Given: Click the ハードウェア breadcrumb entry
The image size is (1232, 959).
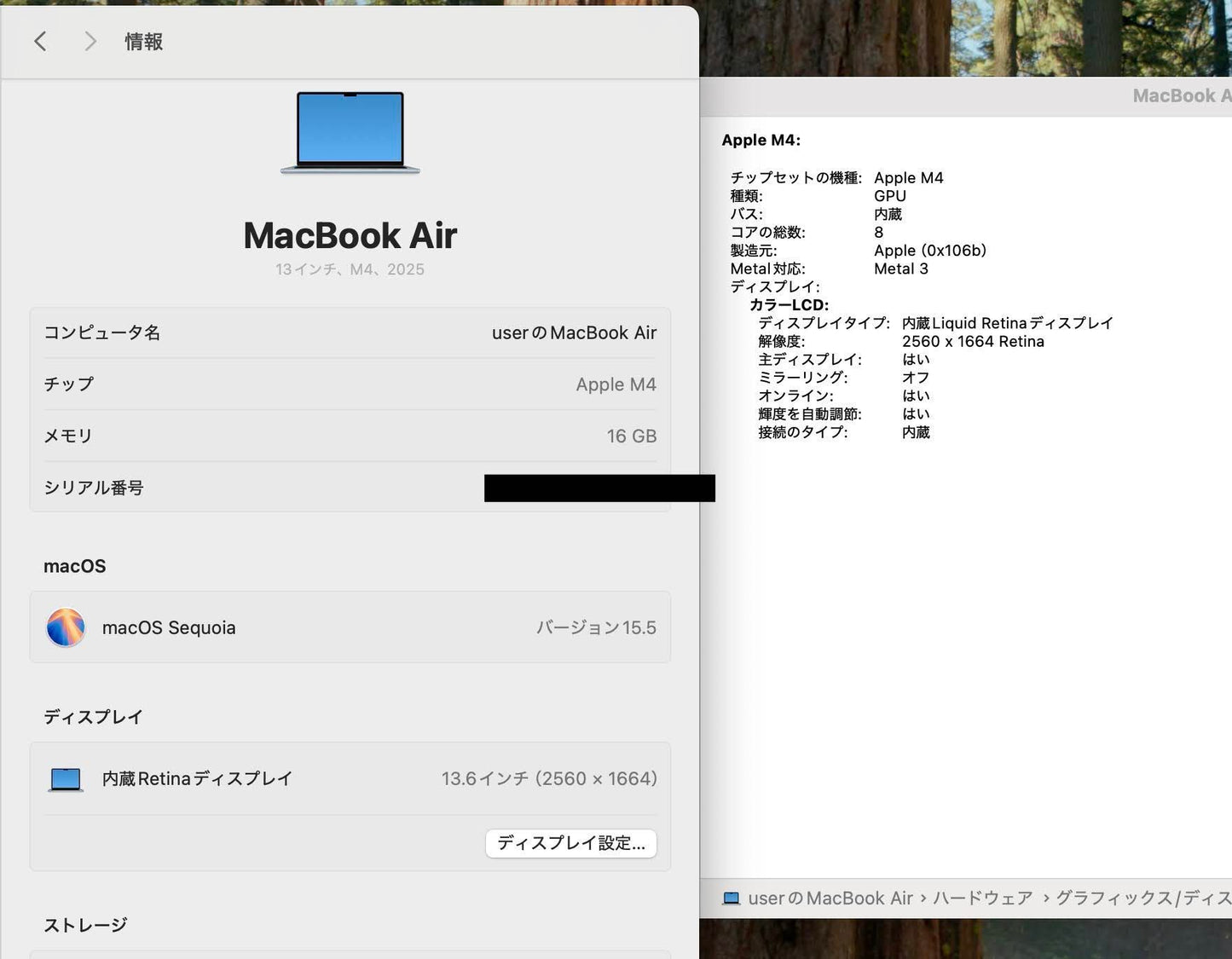Looking at the screenshot, I should point(982,898).
